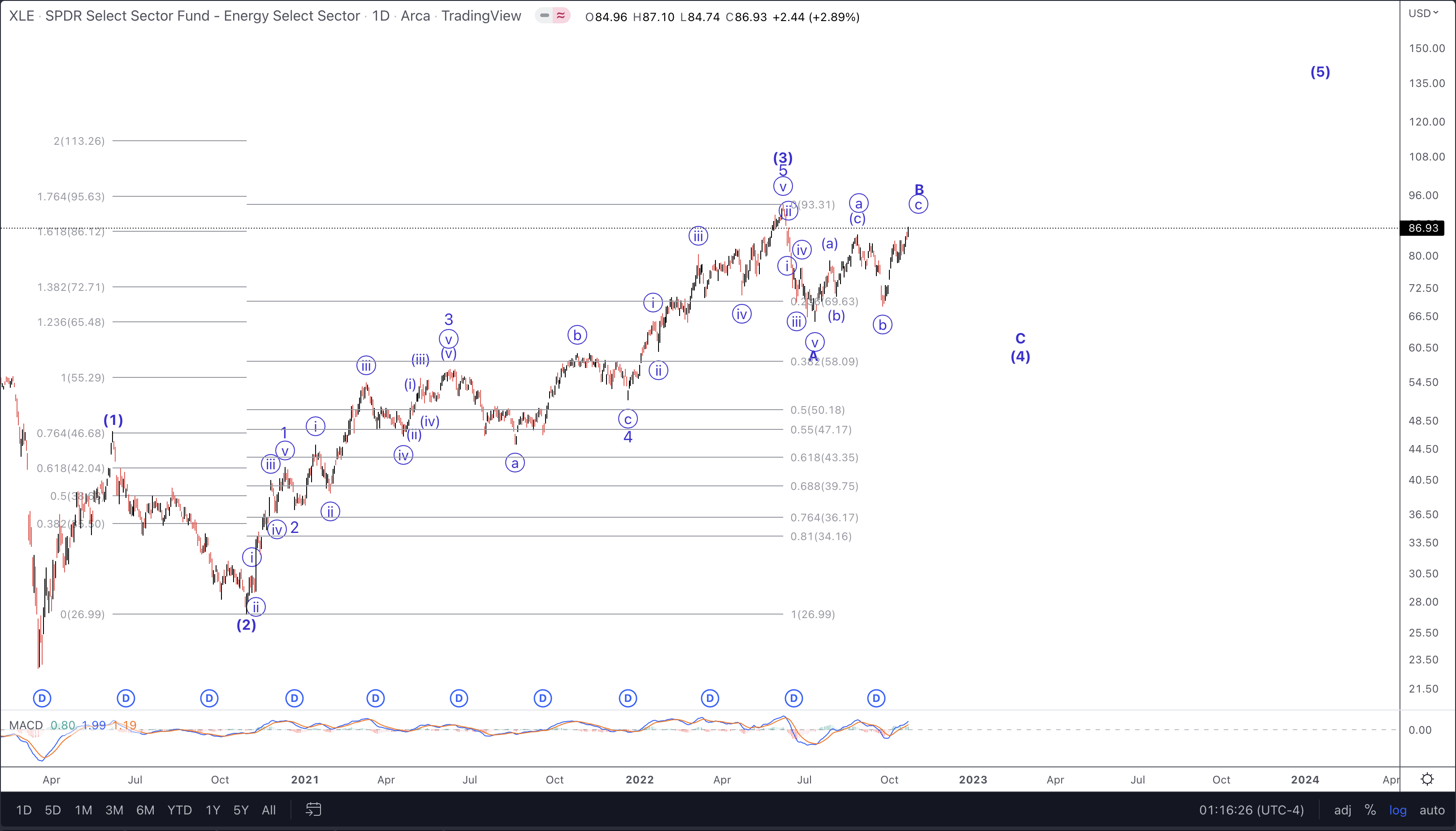Click the dividend marker near Apr 2022
The height and width of the screenshot is (831, 1456).
pyautogui.click(x=710, y=698)
